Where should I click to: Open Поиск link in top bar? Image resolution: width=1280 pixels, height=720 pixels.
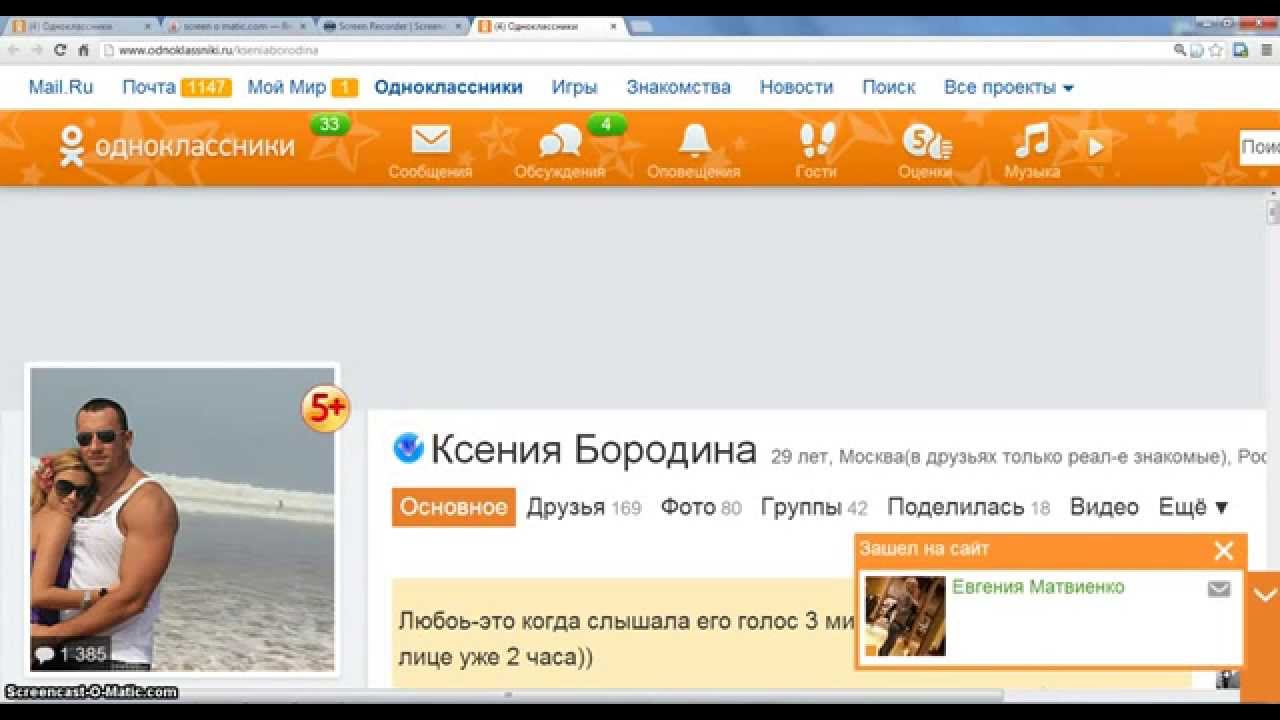pos(889,87)
